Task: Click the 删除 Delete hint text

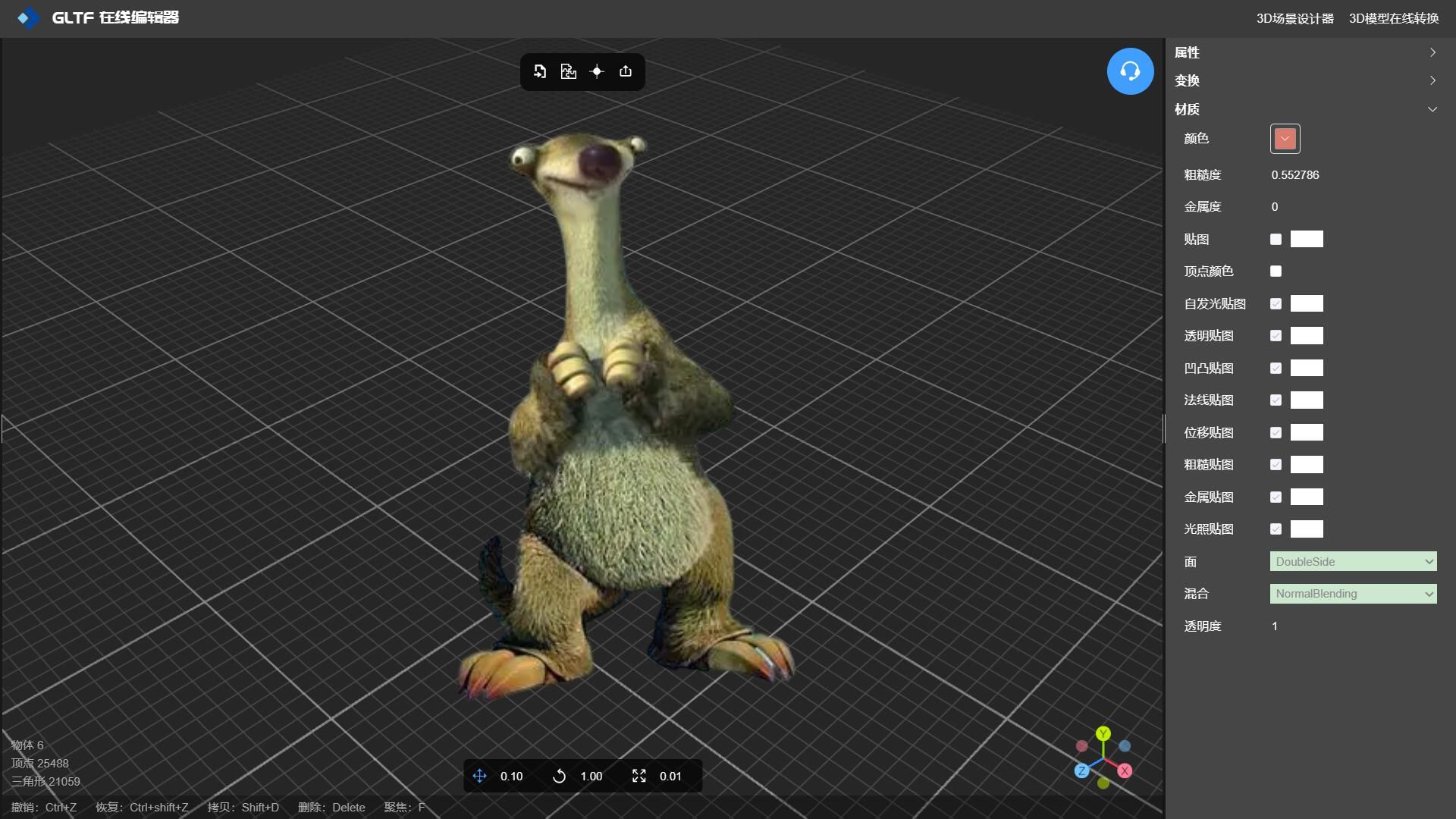Action: [x=331, y=807]
